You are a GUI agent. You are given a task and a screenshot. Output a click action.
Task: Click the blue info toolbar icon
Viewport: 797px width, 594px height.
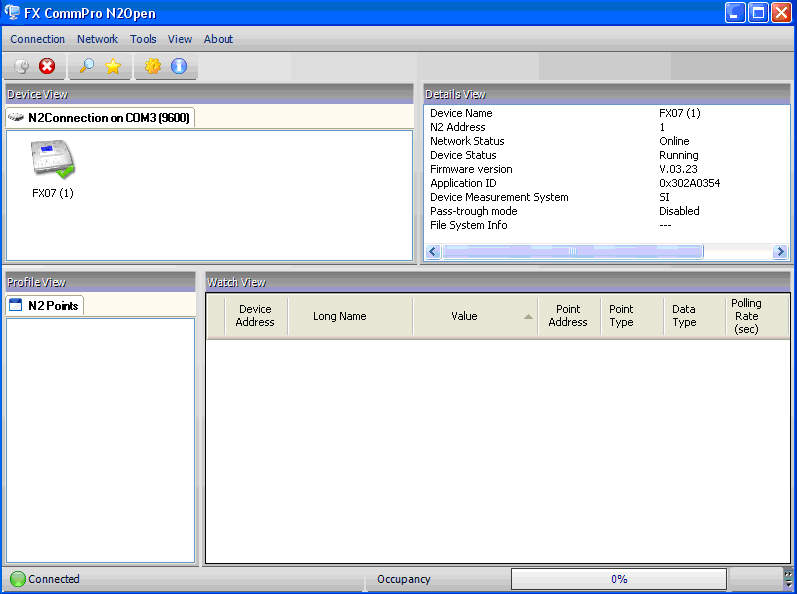pyautogui.click(x=179, y=66)
